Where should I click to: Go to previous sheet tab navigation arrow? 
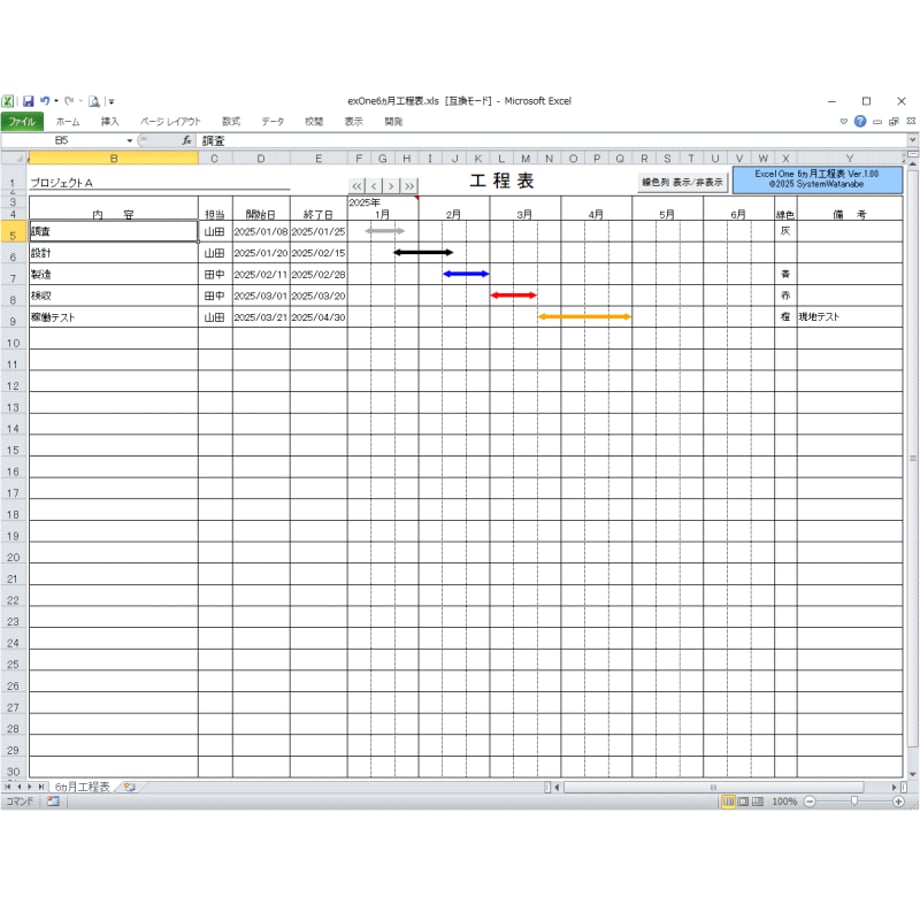pyautogui.click(x=19, y=786)
